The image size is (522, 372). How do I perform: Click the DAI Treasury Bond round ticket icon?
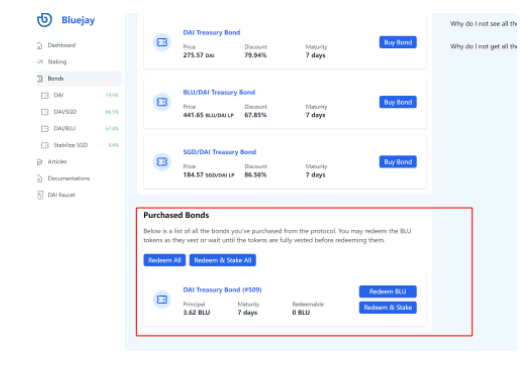(162, 42)
